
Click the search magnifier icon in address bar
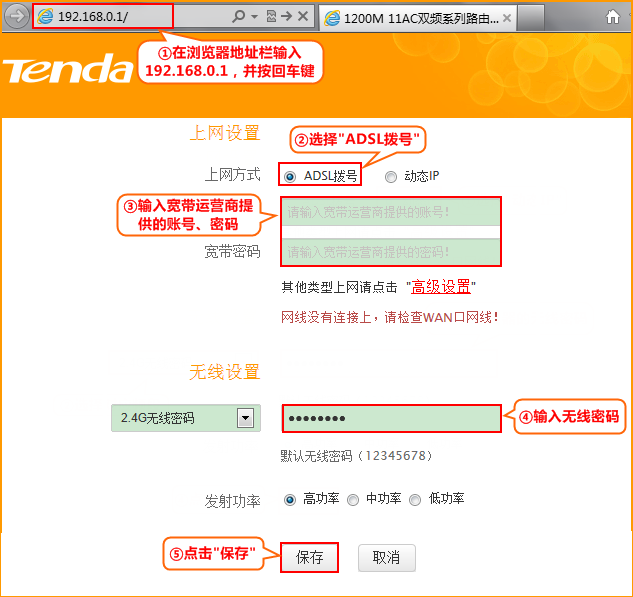[238, 17]
